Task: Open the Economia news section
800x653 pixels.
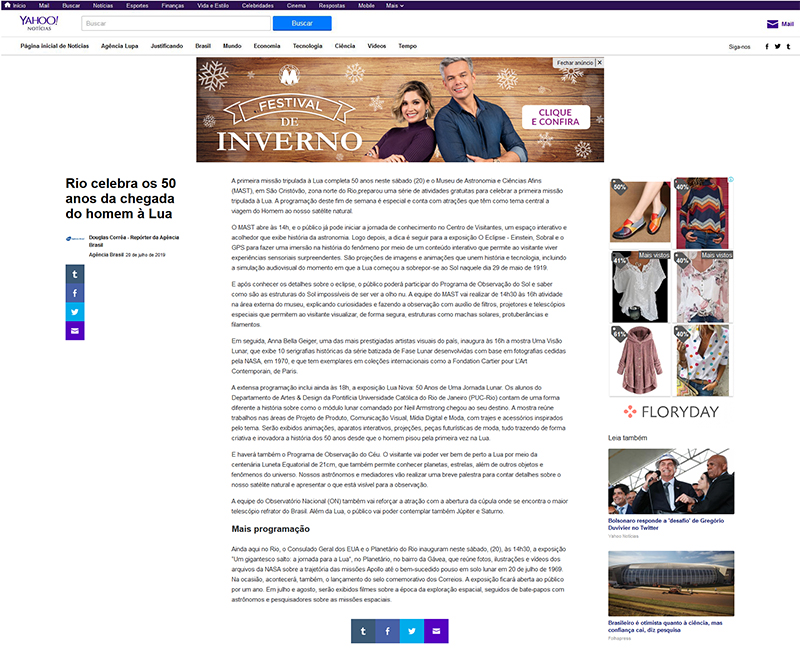Action: [266, 46]
